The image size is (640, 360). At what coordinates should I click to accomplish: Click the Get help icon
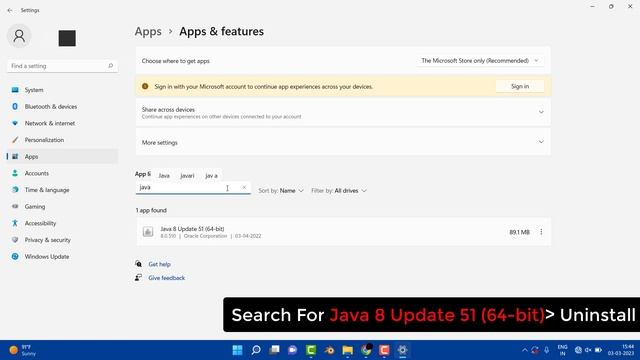coord(138,264)
